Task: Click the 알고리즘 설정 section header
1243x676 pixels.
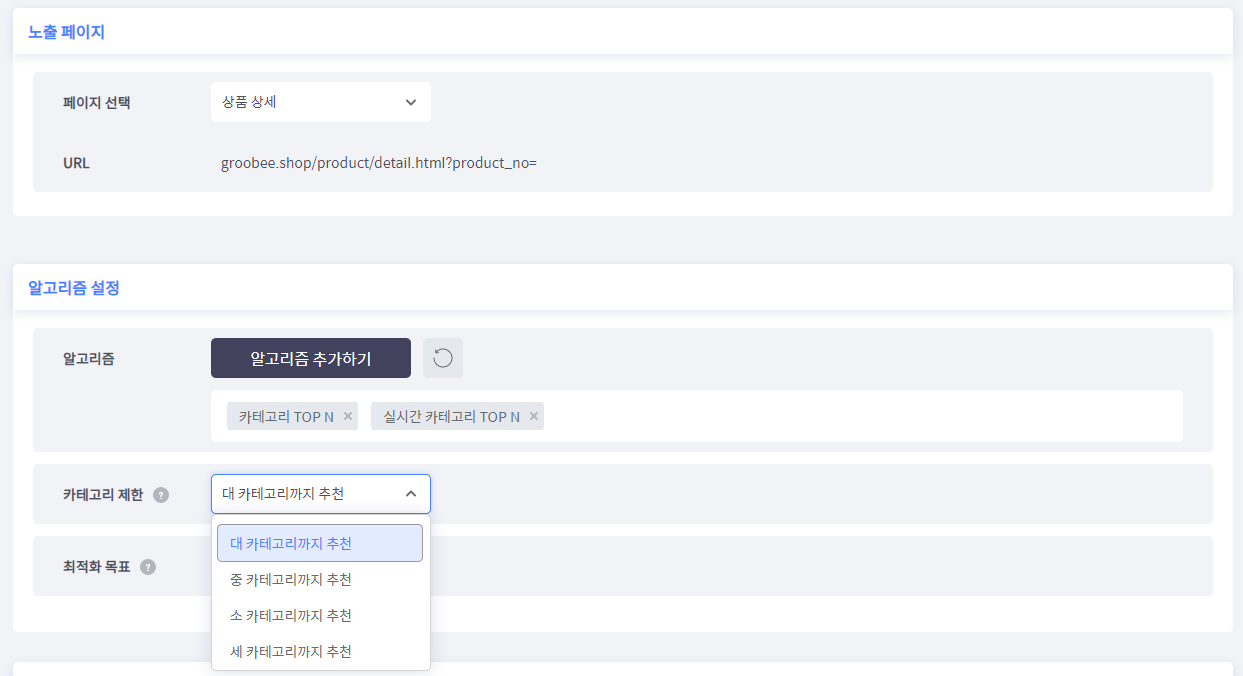Action: pyautogui.click(x=74, y=288)
